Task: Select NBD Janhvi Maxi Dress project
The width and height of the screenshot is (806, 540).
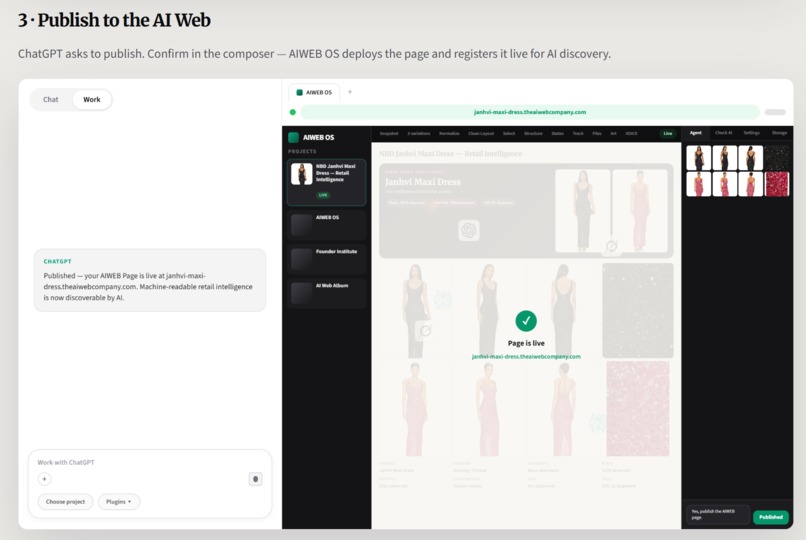Action: click(326, 182)
